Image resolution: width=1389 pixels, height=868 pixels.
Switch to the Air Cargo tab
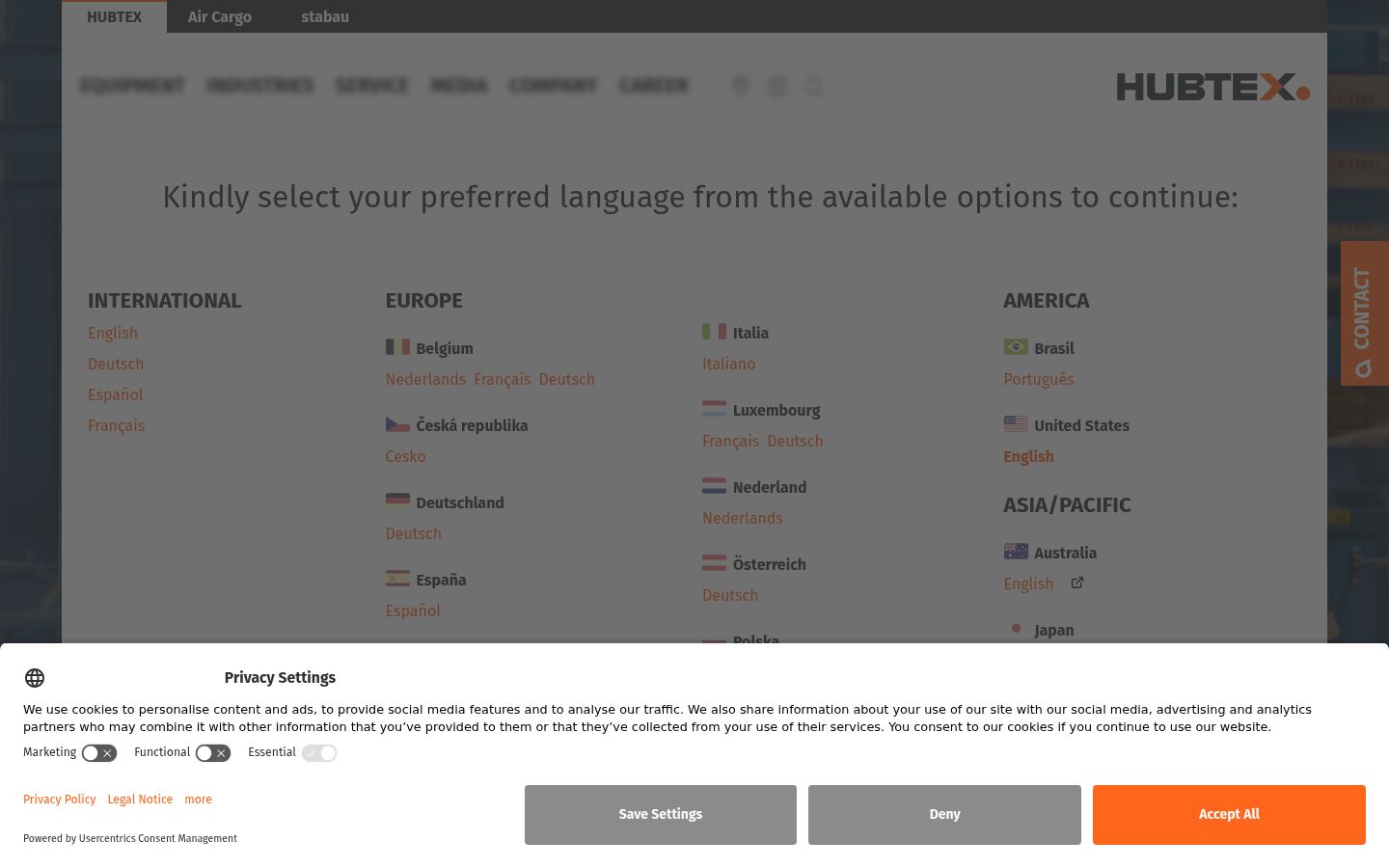coord(220,16)
